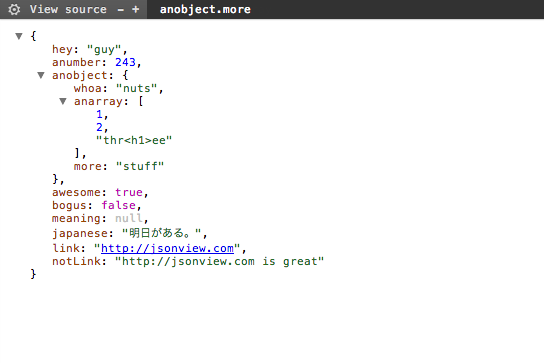
Task: Collapse the root object triangle
Action: [19, 36]
